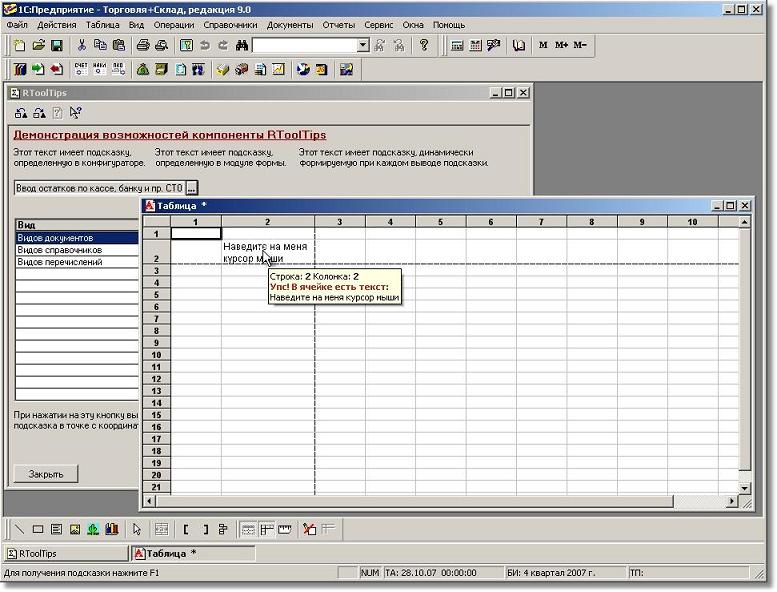Select the rectangle drawing tool
Screen dimensions: 777x592
tap(38, 529)
